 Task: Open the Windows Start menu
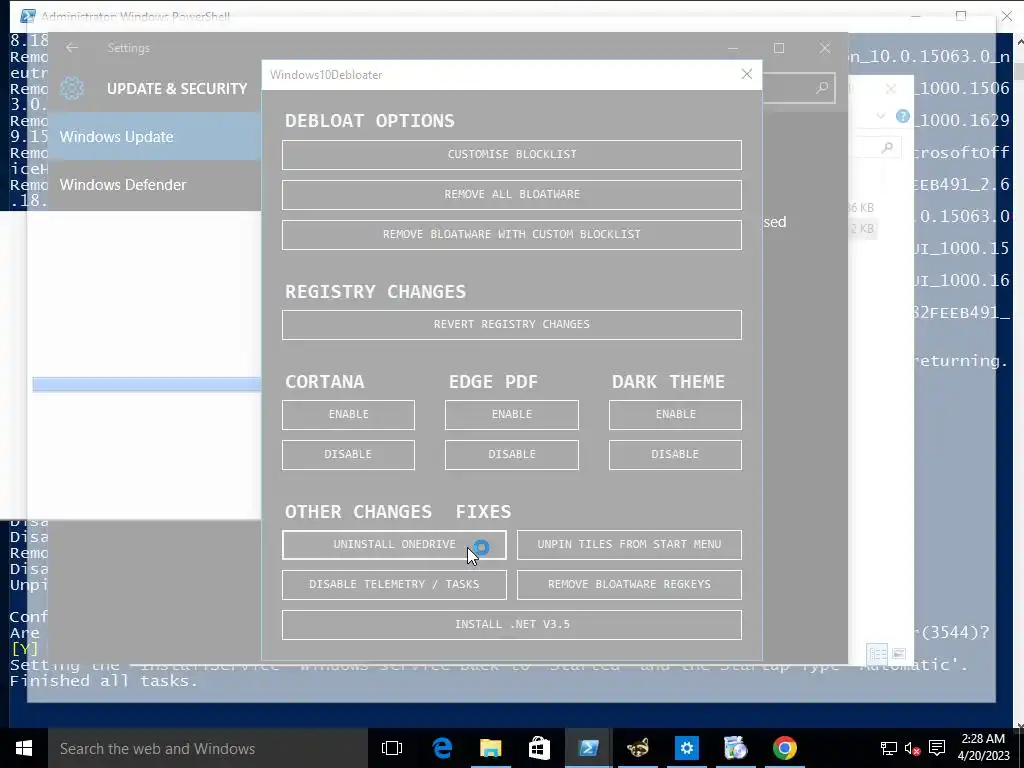tap(24, 748)
